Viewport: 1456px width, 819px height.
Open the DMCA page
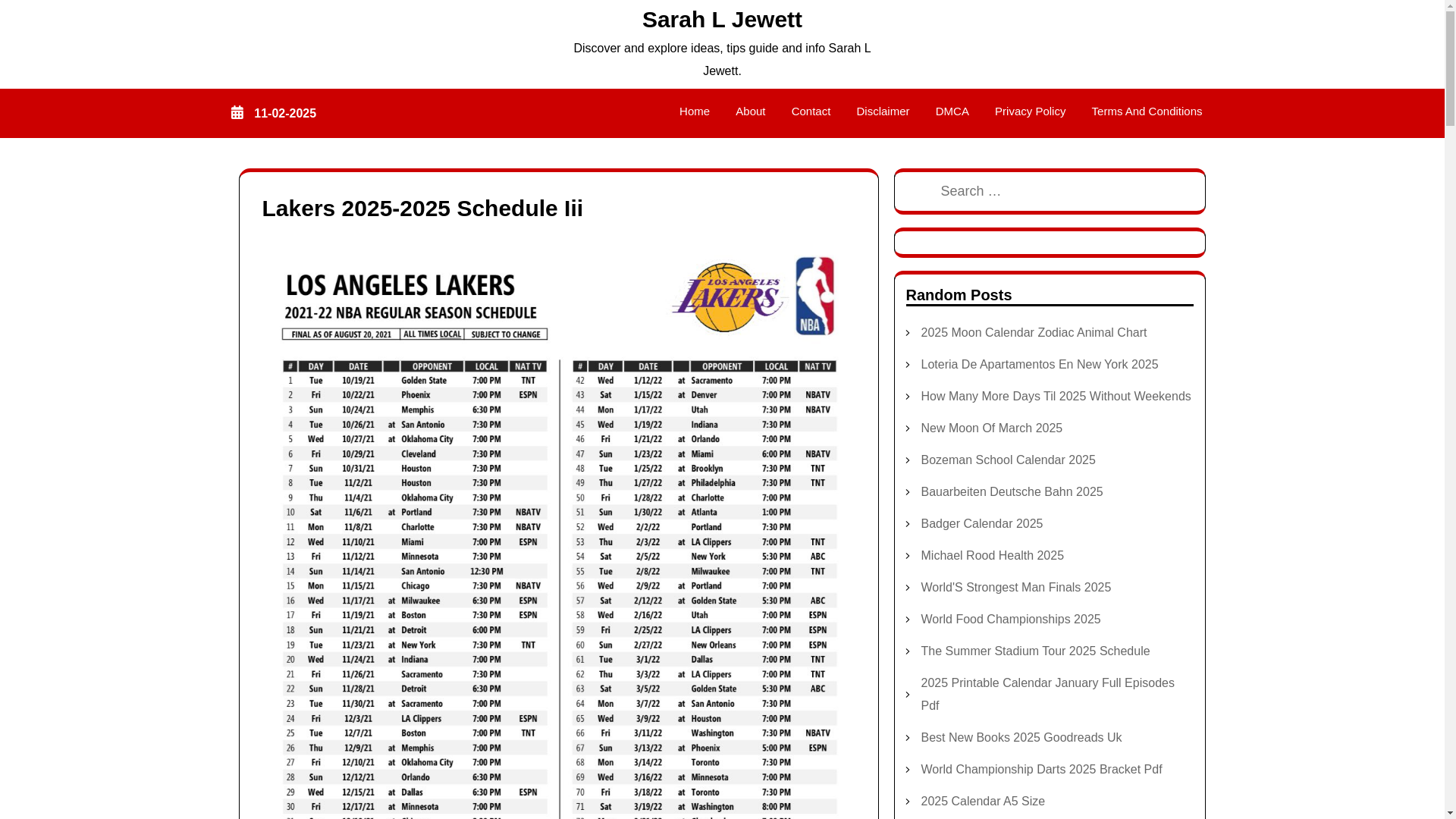952,111
